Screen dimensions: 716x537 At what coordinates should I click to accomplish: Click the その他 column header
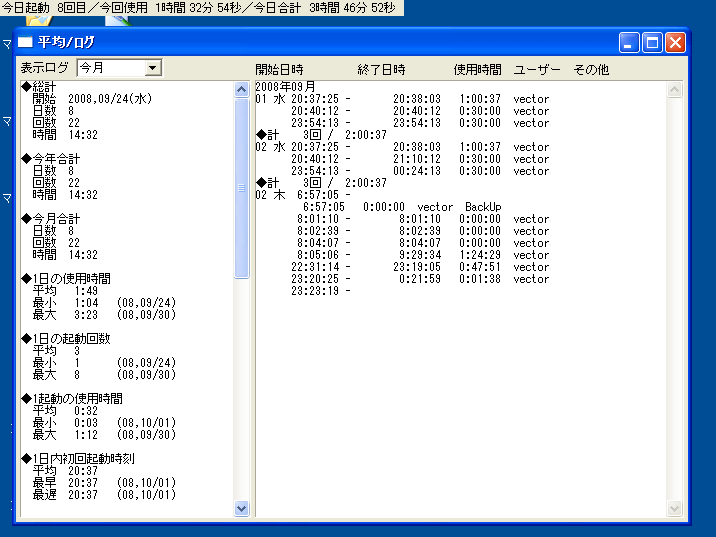591,69
